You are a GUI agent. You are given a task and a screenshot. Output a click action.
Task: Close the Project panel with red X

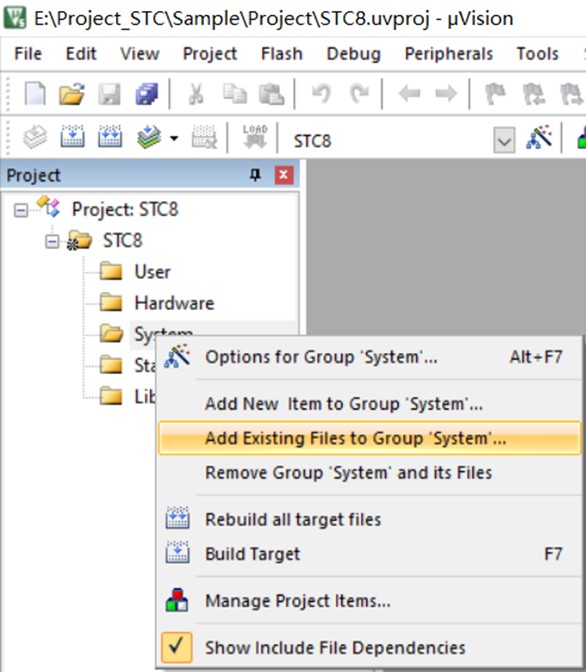coord(284,175)
